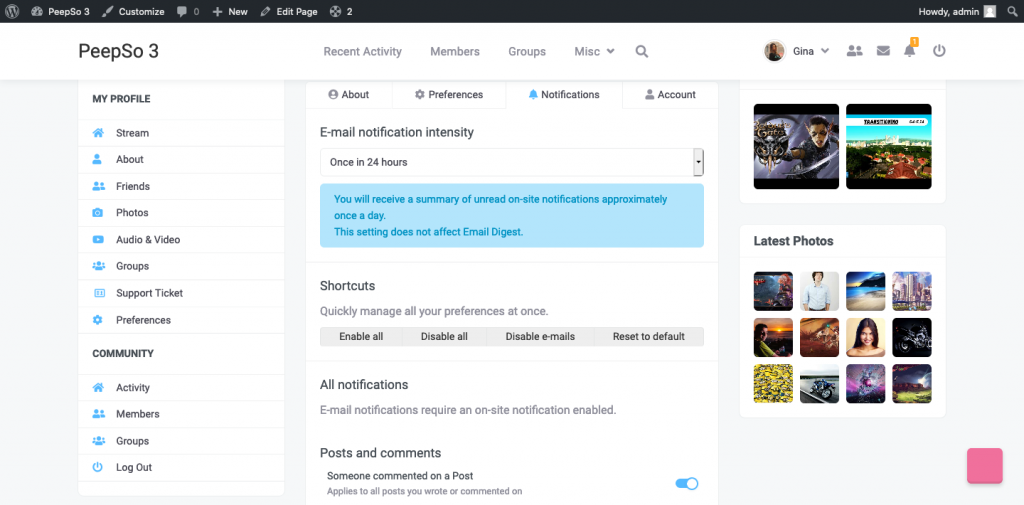The width and height of the screenshot is (1024, 505).
Task: Click the admin bar search icon
Action: tap(1012, 11)
